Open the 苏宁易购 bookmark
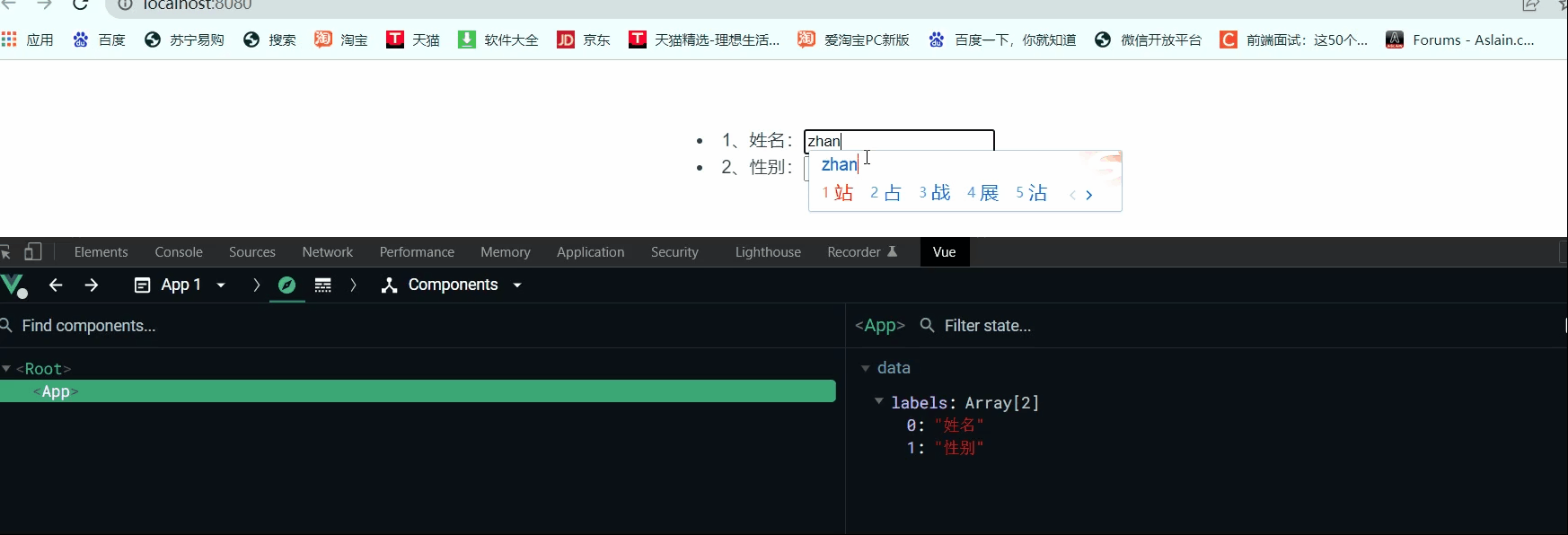The image size is (1568, 535). click(184, 39)
